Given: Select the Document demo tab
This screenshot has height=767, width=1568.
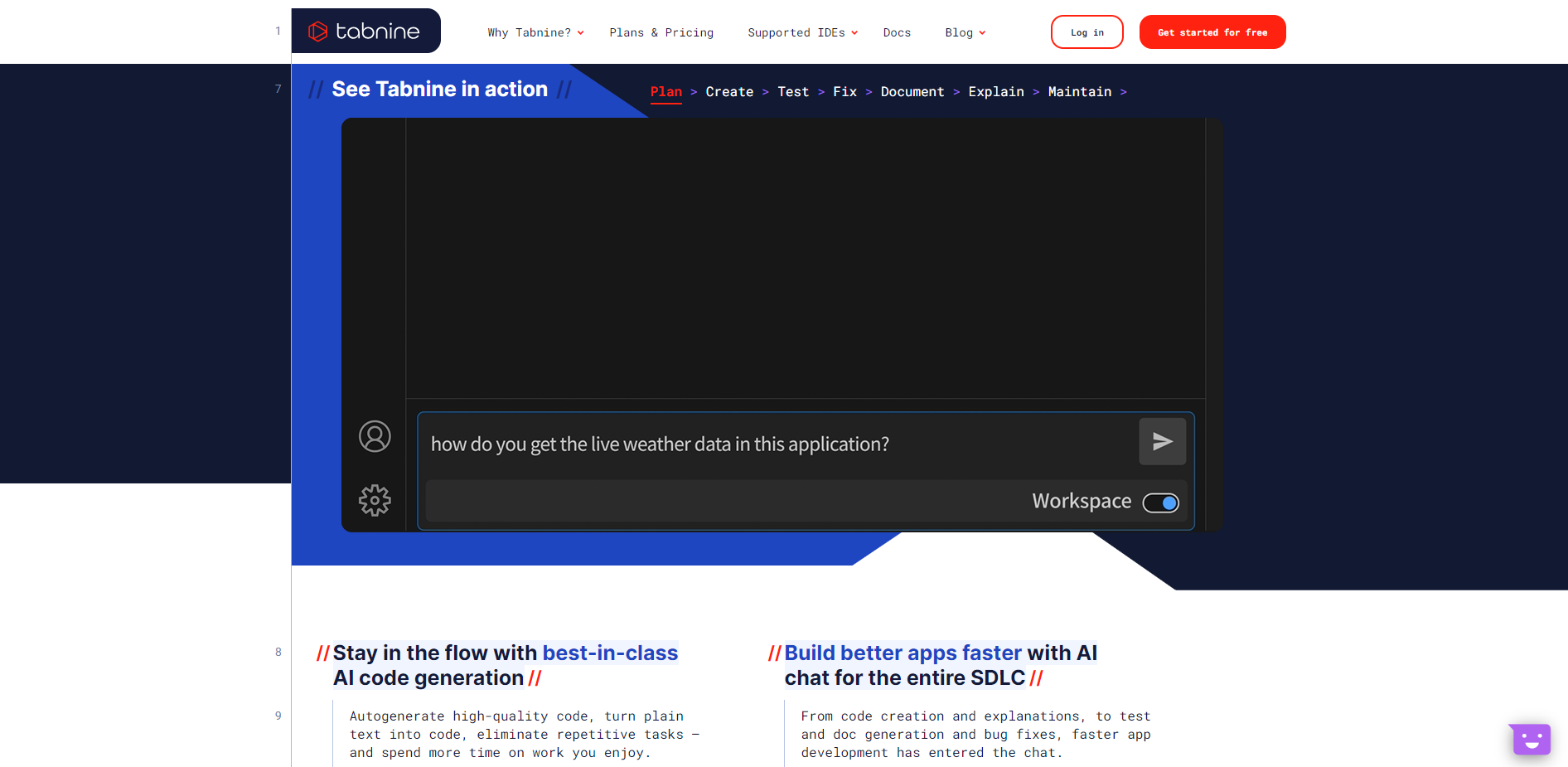Looking at the screenshot, I should [912, 92].
